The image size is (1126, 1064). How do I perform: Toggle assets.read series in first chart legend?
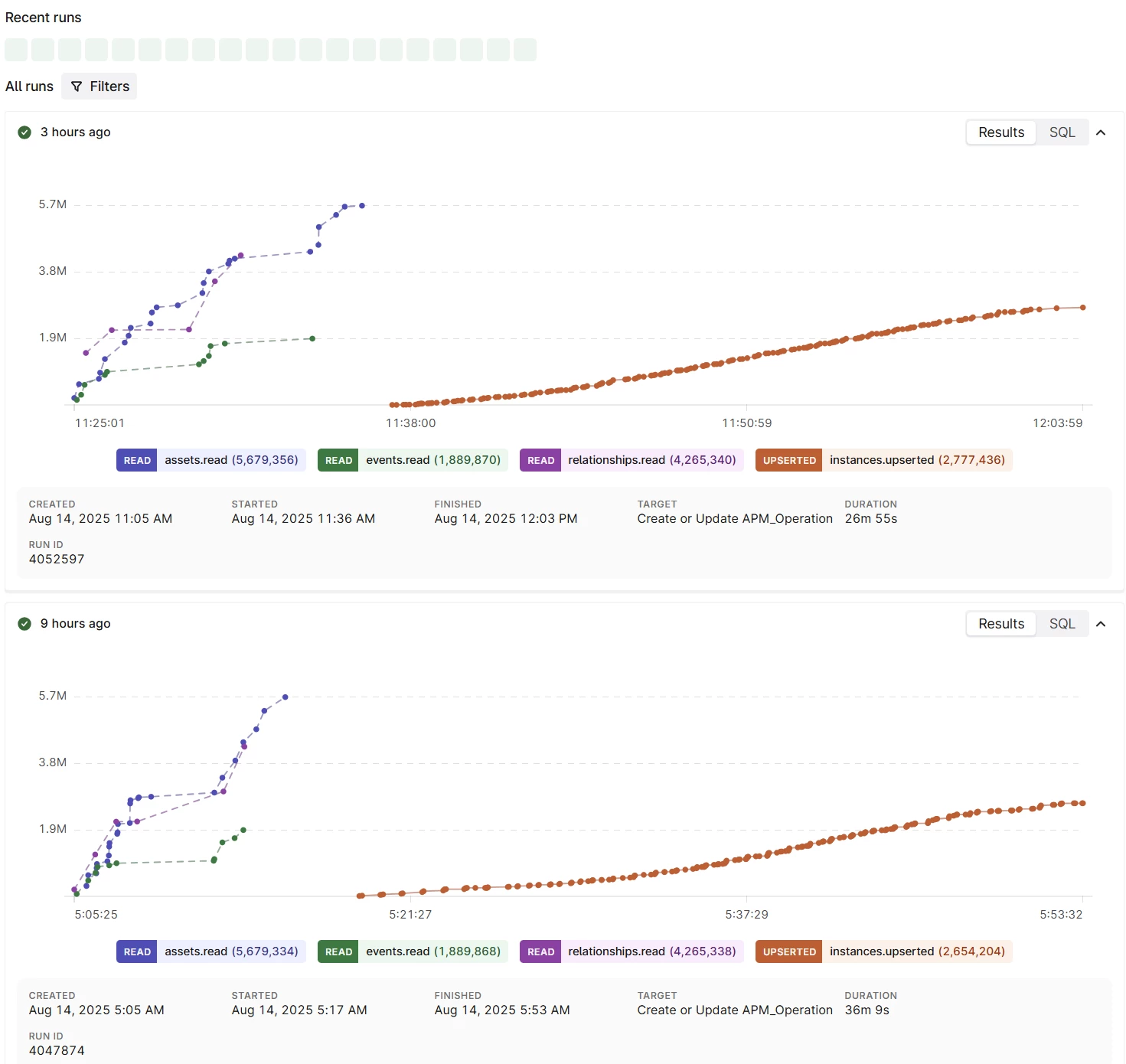click(x=211, y=460)
